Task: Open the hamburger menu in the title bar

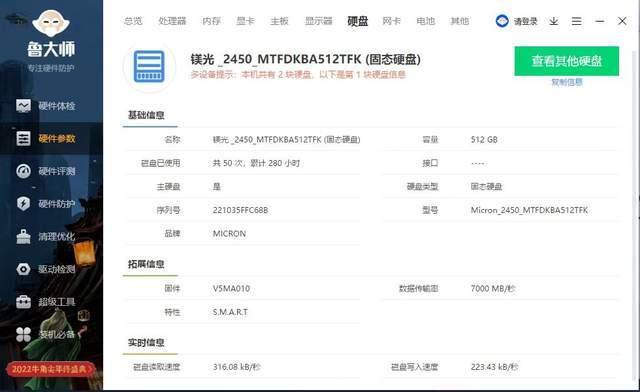Action: coord(576,21)
